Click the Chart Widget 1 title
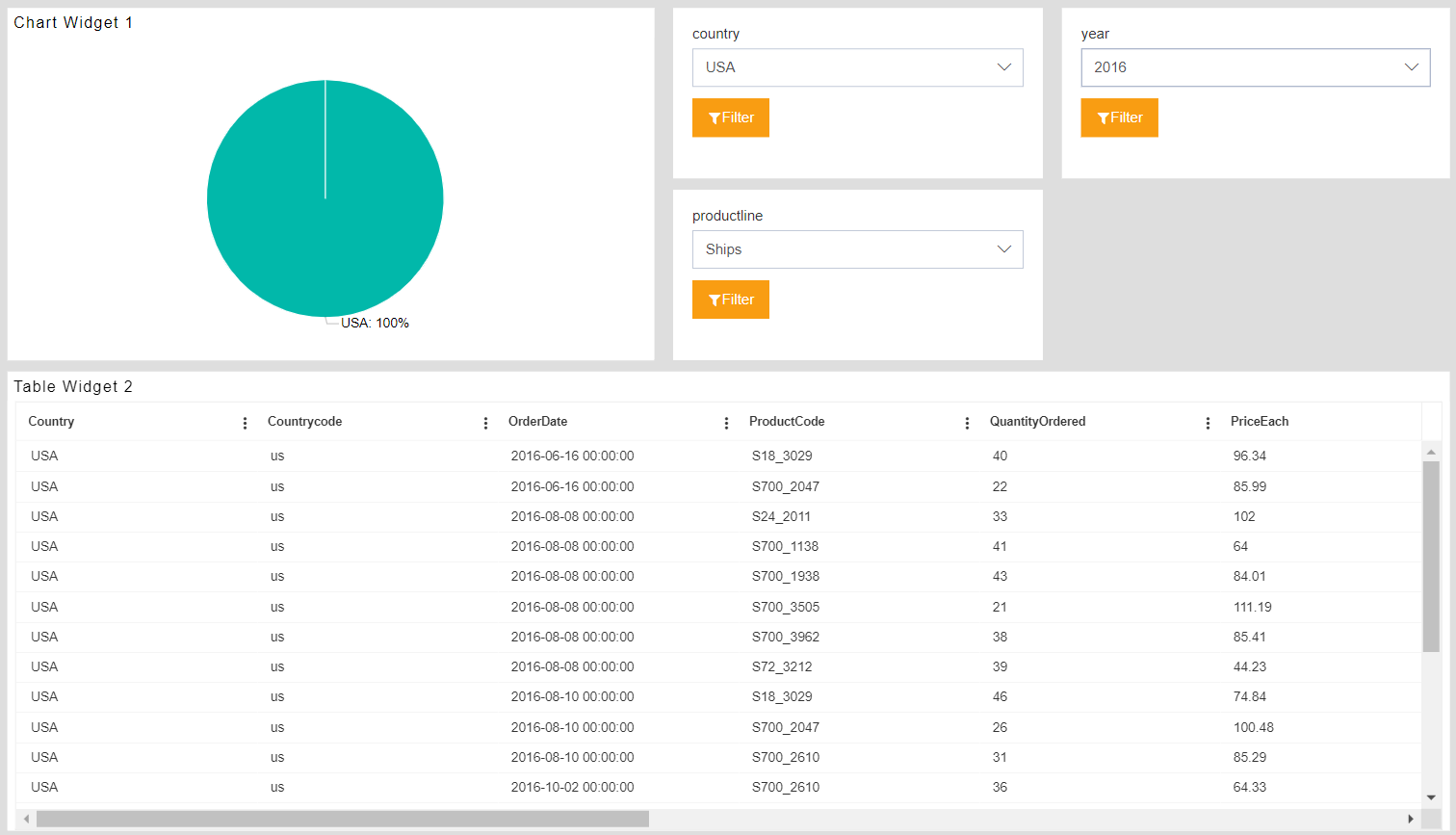The image size is (1456, 835). 73,22
